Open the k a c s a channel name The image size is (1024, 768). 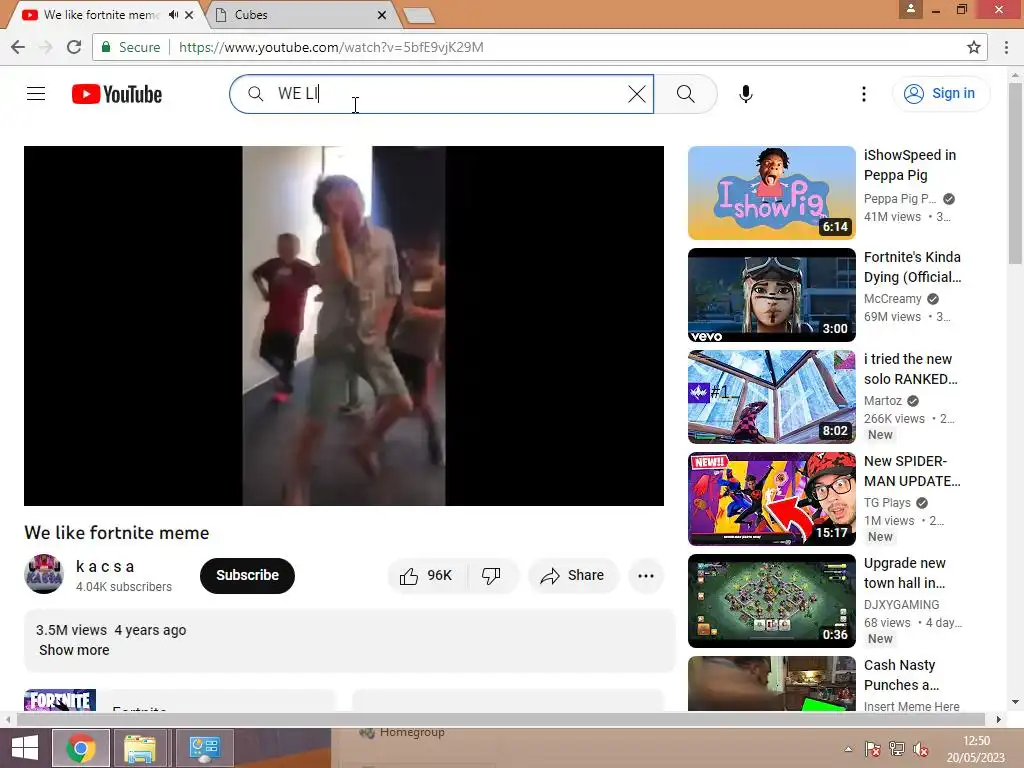coord(105,566)
